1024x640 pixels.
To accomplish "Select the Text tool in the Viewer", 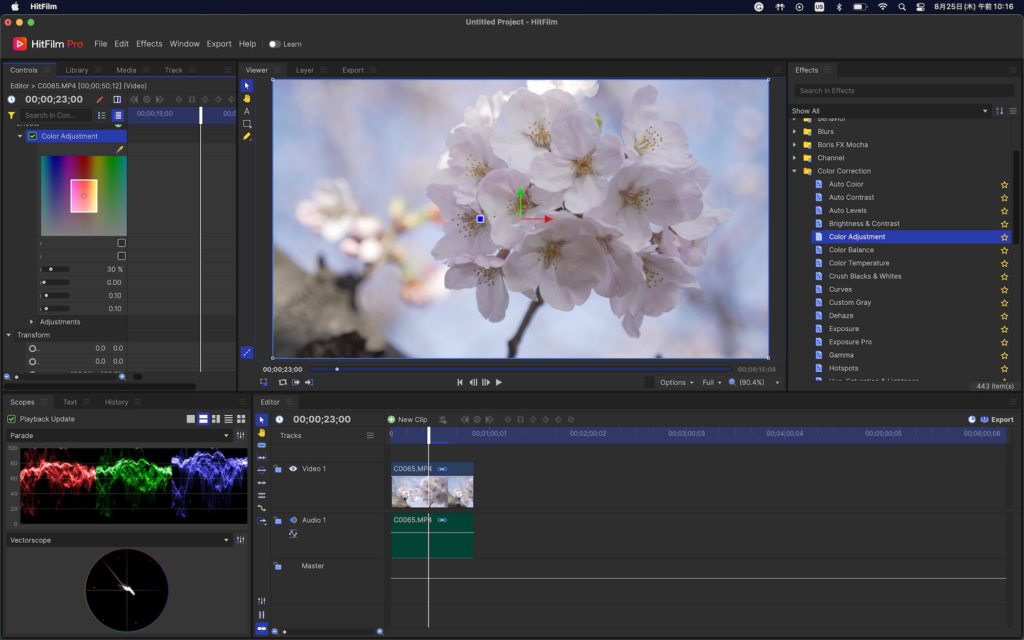I will pyautogui.click(x=247, y=111).
